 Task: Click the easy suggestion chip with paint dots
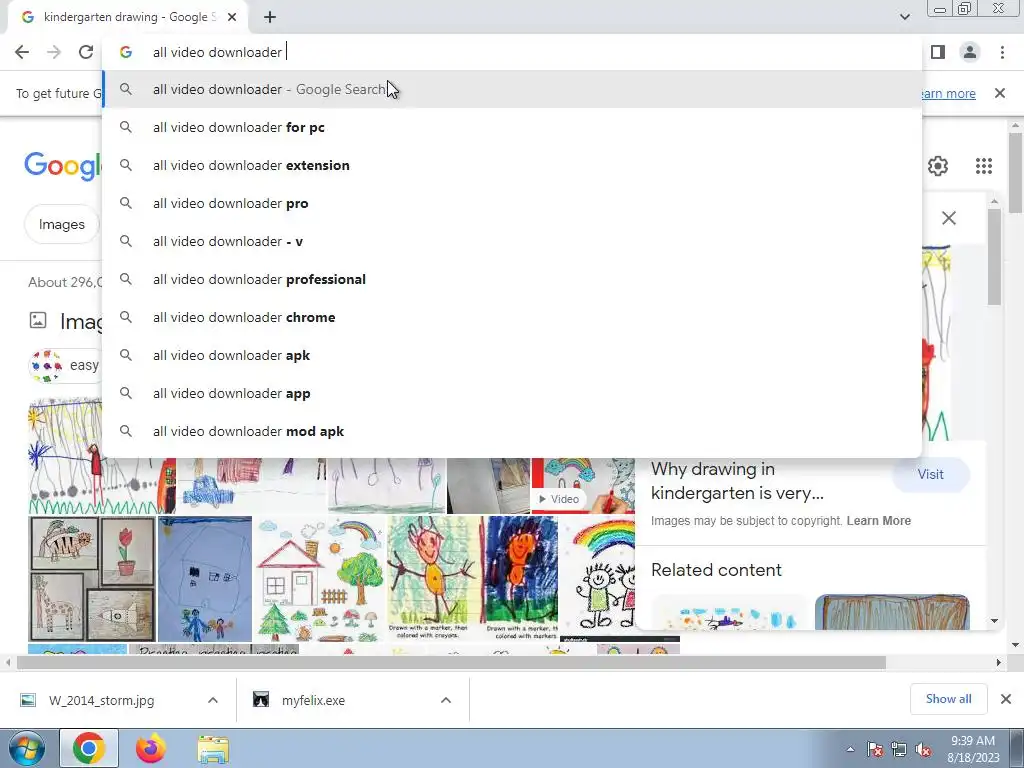pyautogui.click(x=65, y=365)
